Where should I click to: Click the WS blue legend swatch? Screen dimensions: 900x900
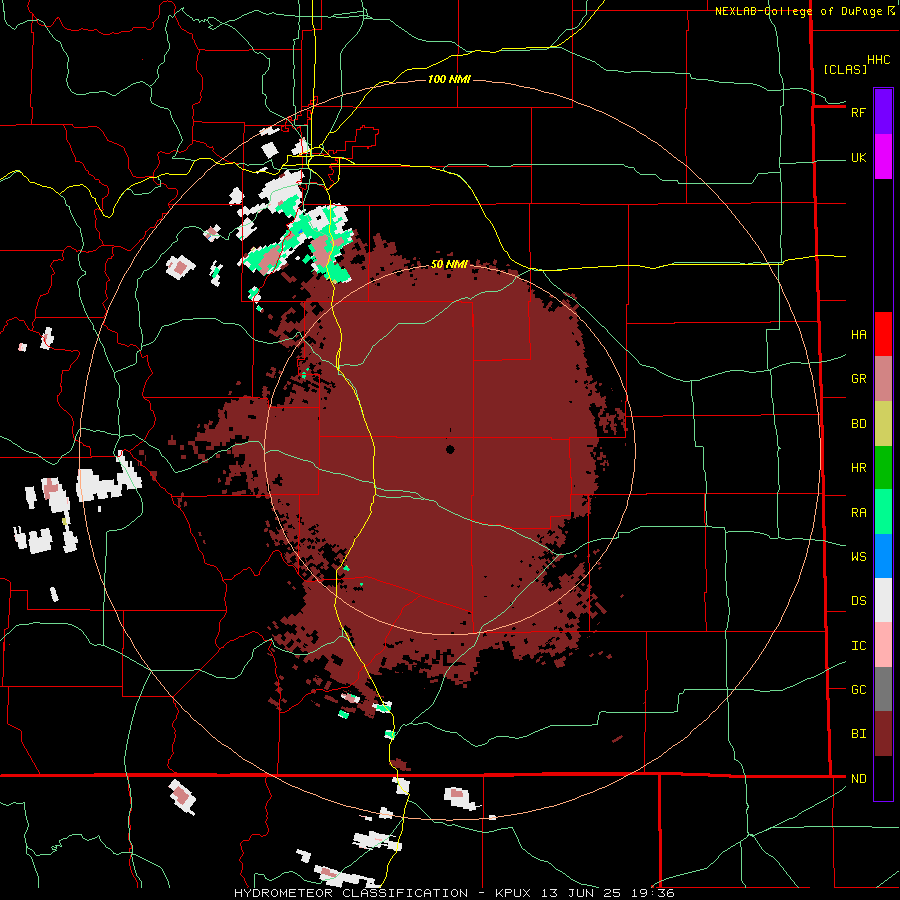[x=883, y=556]
